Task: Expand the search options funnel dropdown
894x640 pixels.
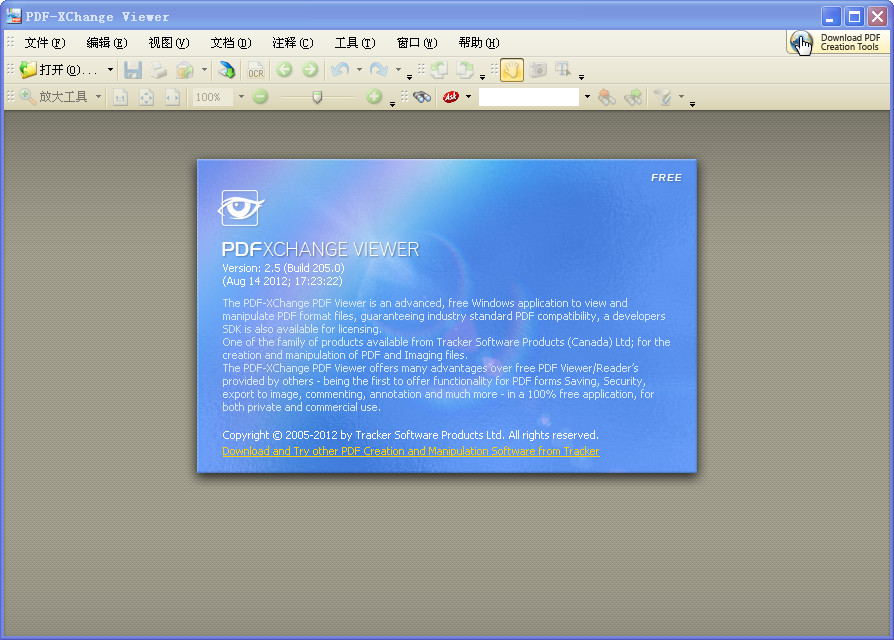Action: coord(681,97)
